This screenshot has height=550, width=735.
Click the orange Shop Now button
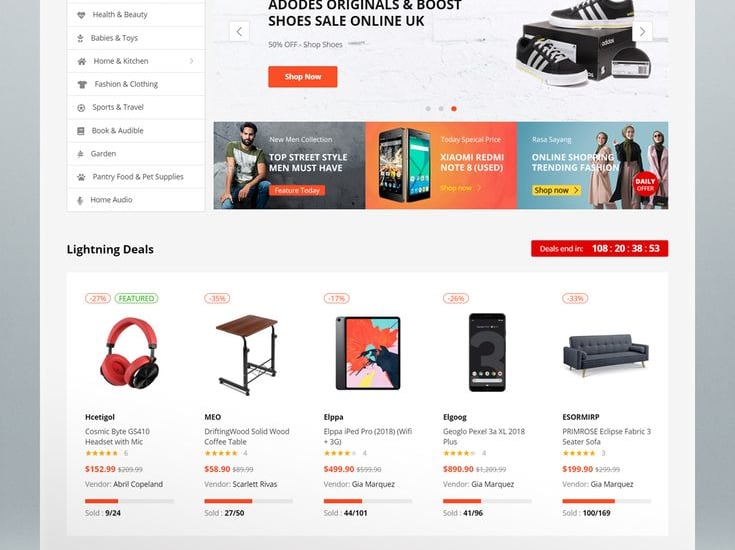pyautogui.click(x=303, y=77)
